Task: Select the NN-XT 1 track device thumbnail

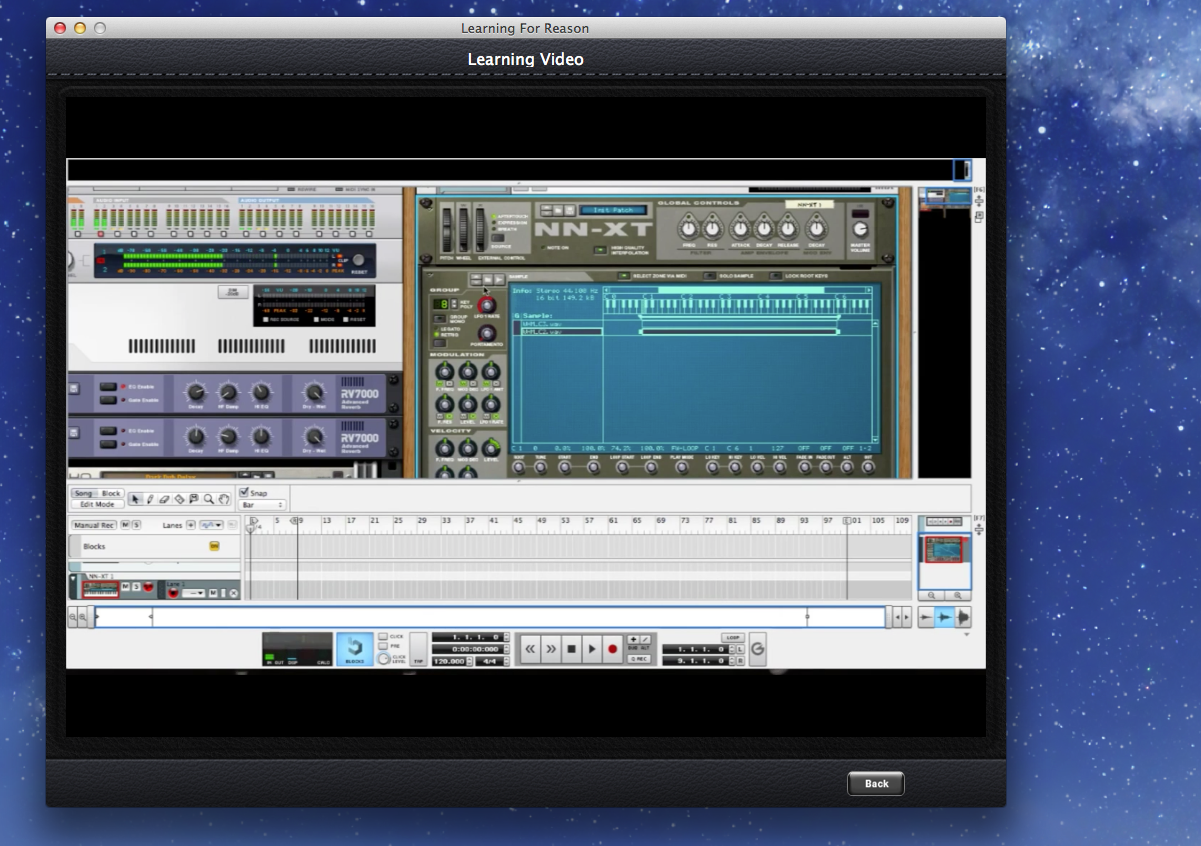Action: pyautogui.click(x=101, y=589)
